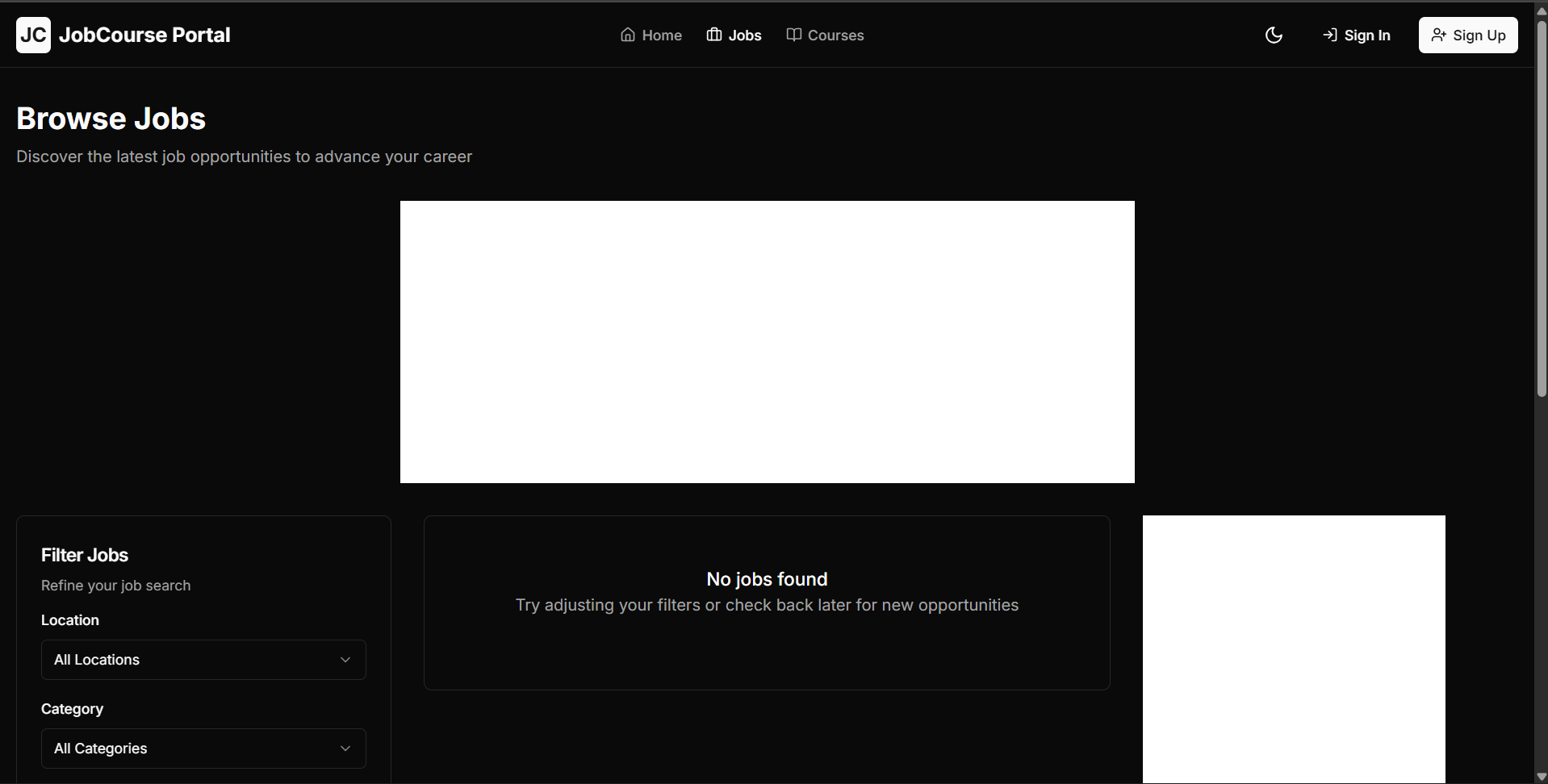The image size is (1548, 784).
Task: Toggle dark mode with the moon icon
Action: click(x=1274, y=35)
